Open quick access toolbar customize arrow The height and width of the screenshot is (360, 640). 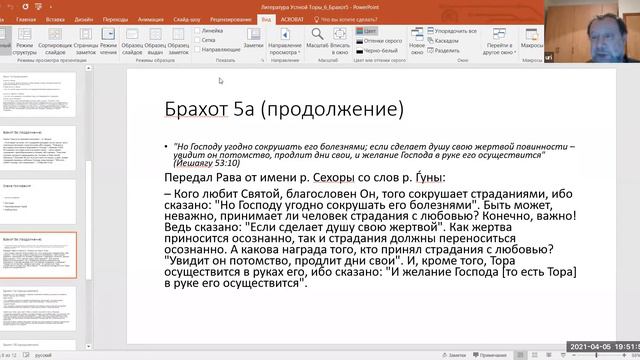[51, 7]
